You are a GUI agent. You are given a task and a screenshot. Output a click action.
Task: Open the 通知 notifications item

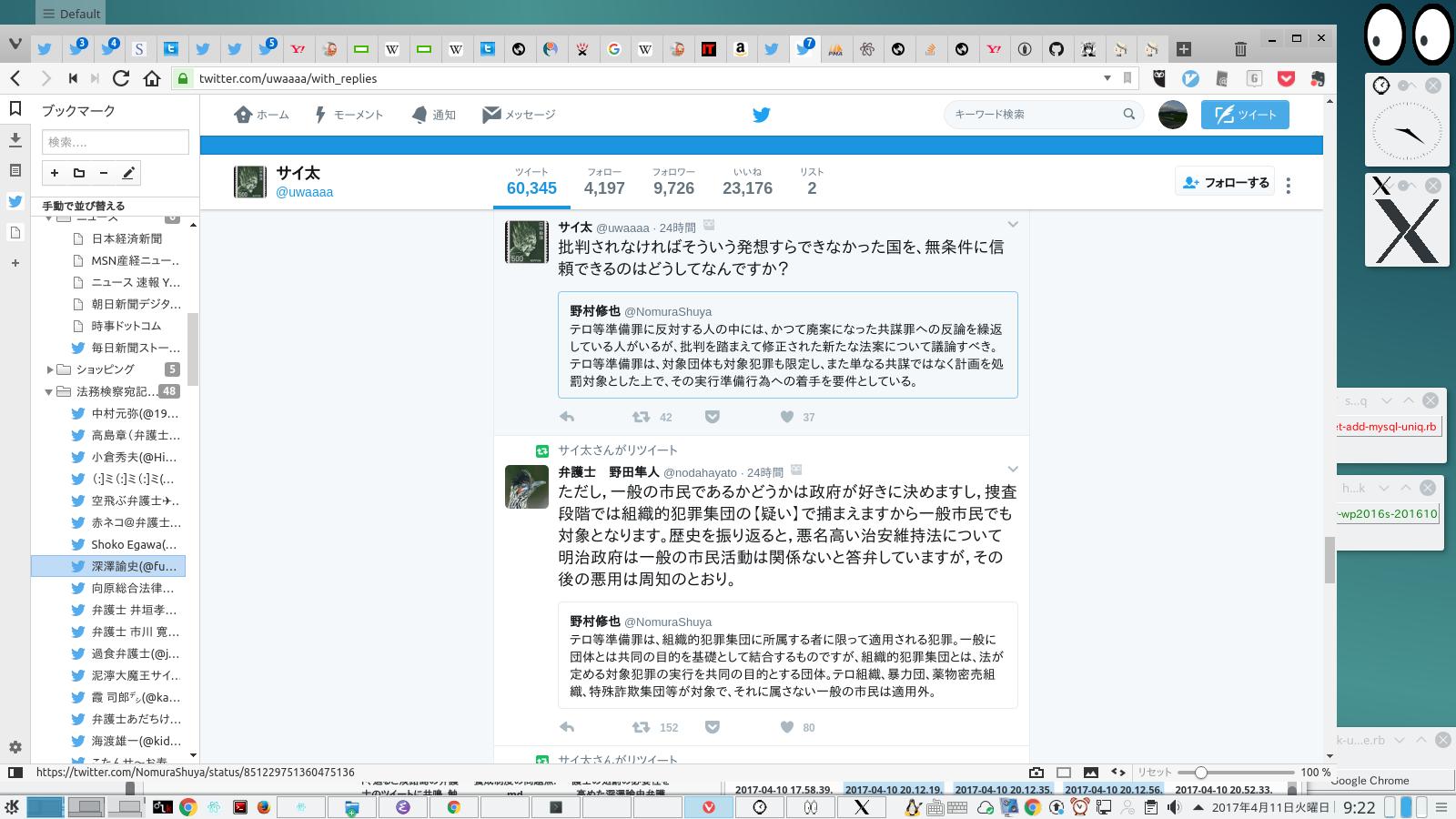(x=433, y=115)
